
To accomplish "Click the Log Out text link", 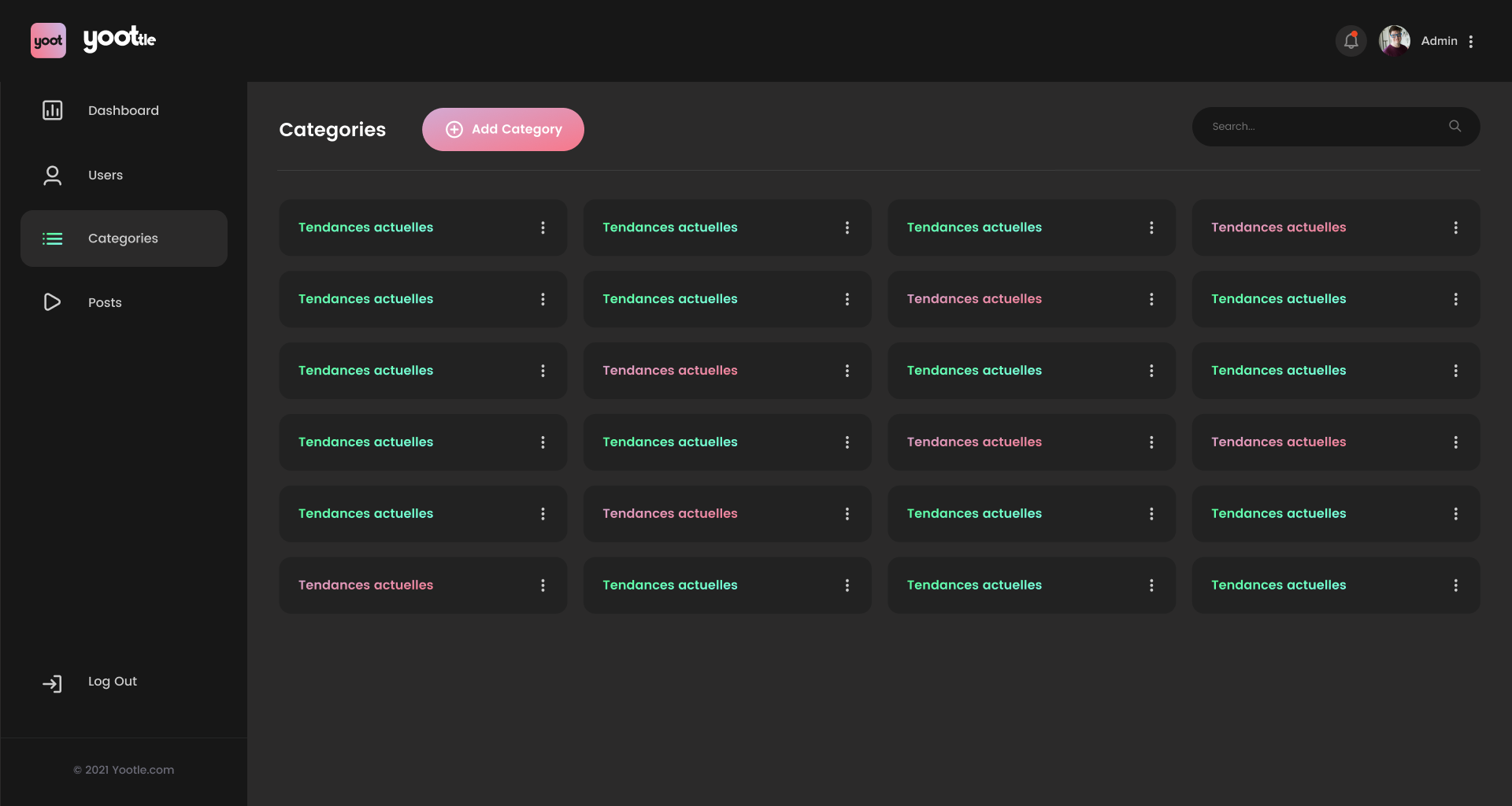I will 113,682.
